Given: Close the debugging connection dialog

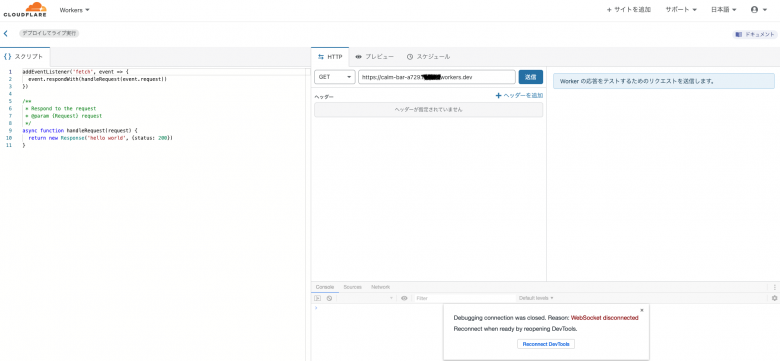Looking at the screenshot, I should pyautogui.click(x=642, y=310).
